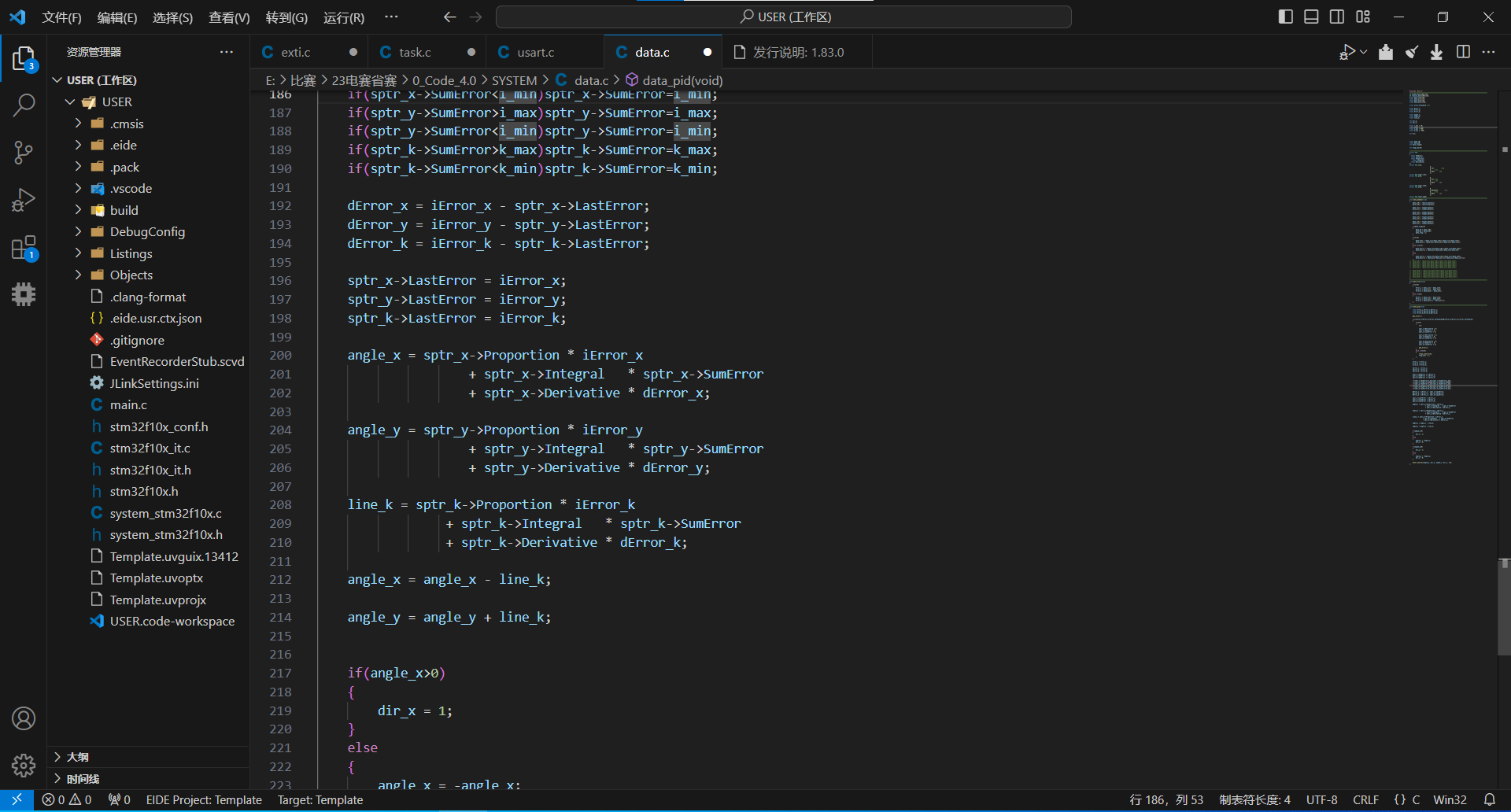Switch to the usart.c tab
The image size is (1511, 812).
(x=535, y=52)
